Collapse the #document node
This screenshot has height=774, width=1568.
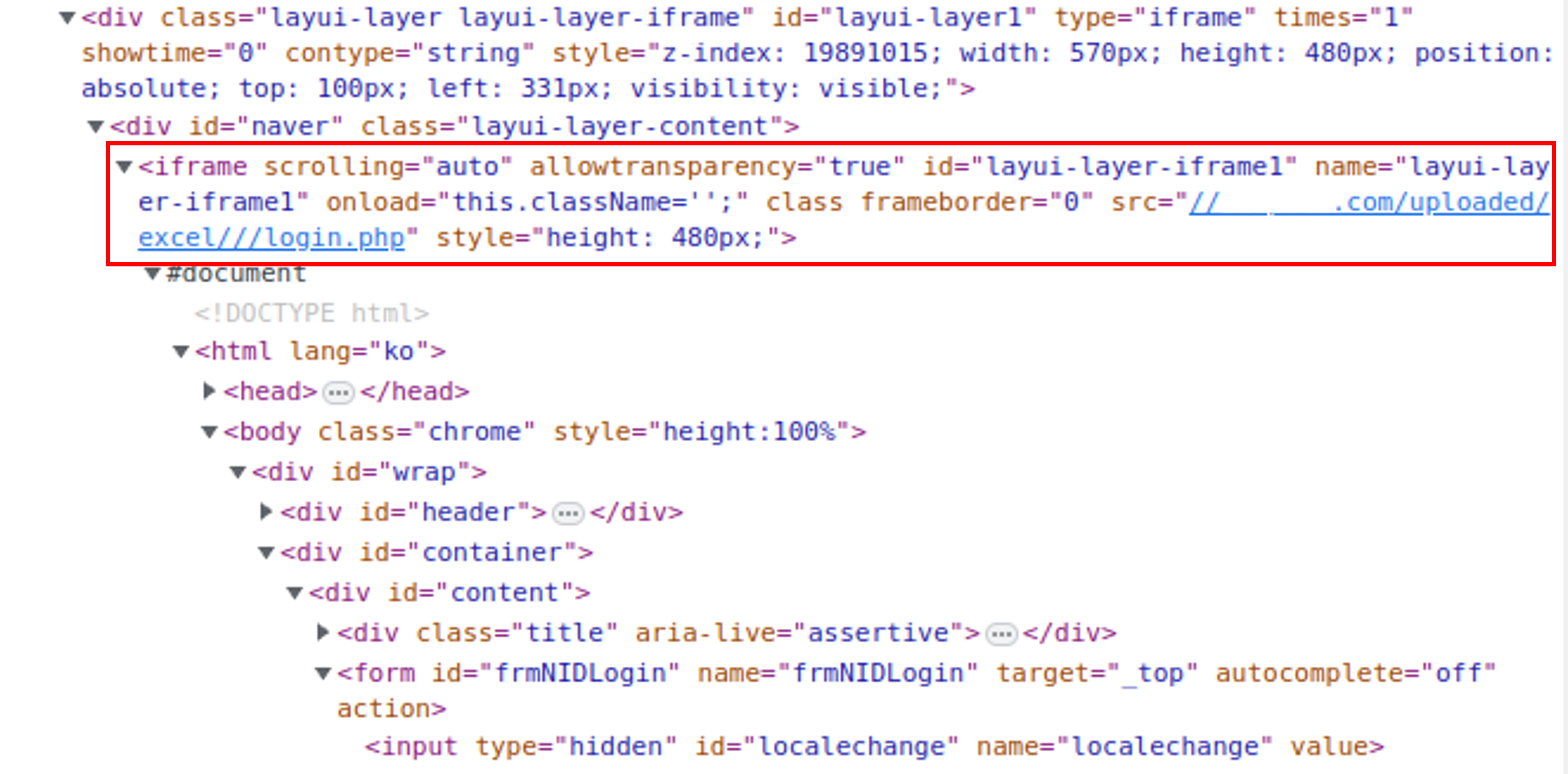coord(152,274)
